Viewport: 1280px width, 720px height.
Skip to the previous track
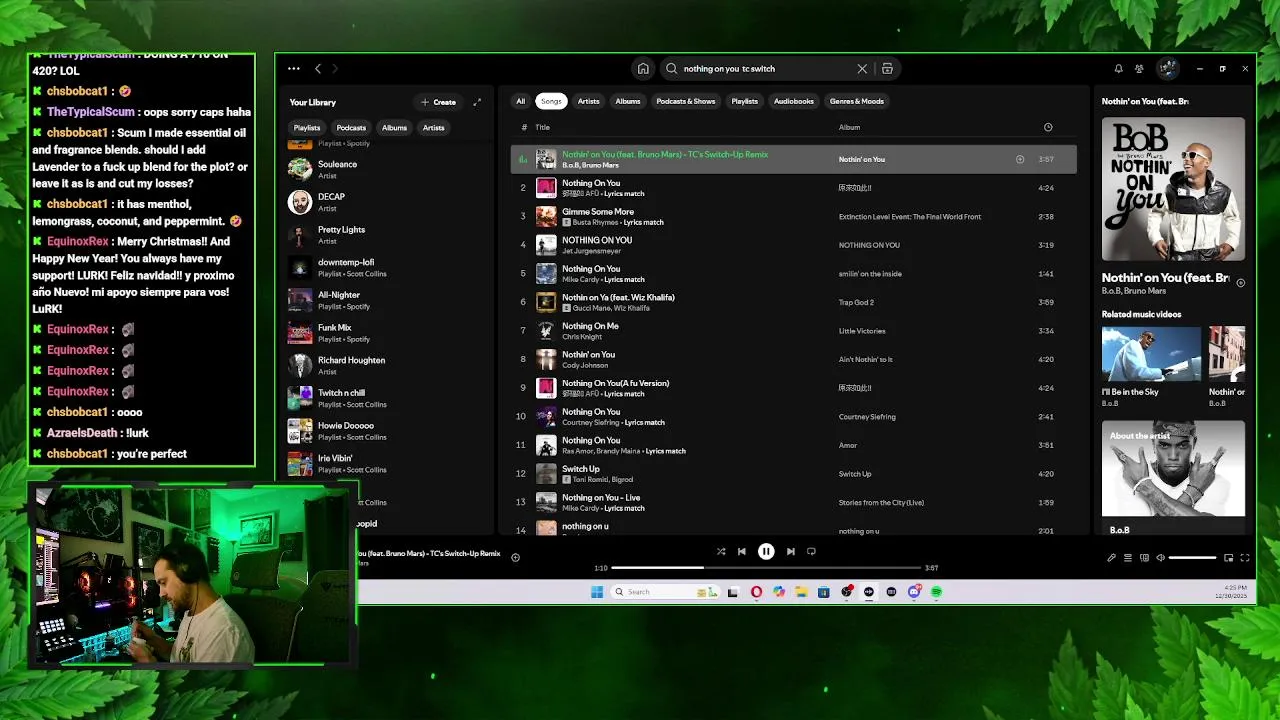[x=741, y=551]
